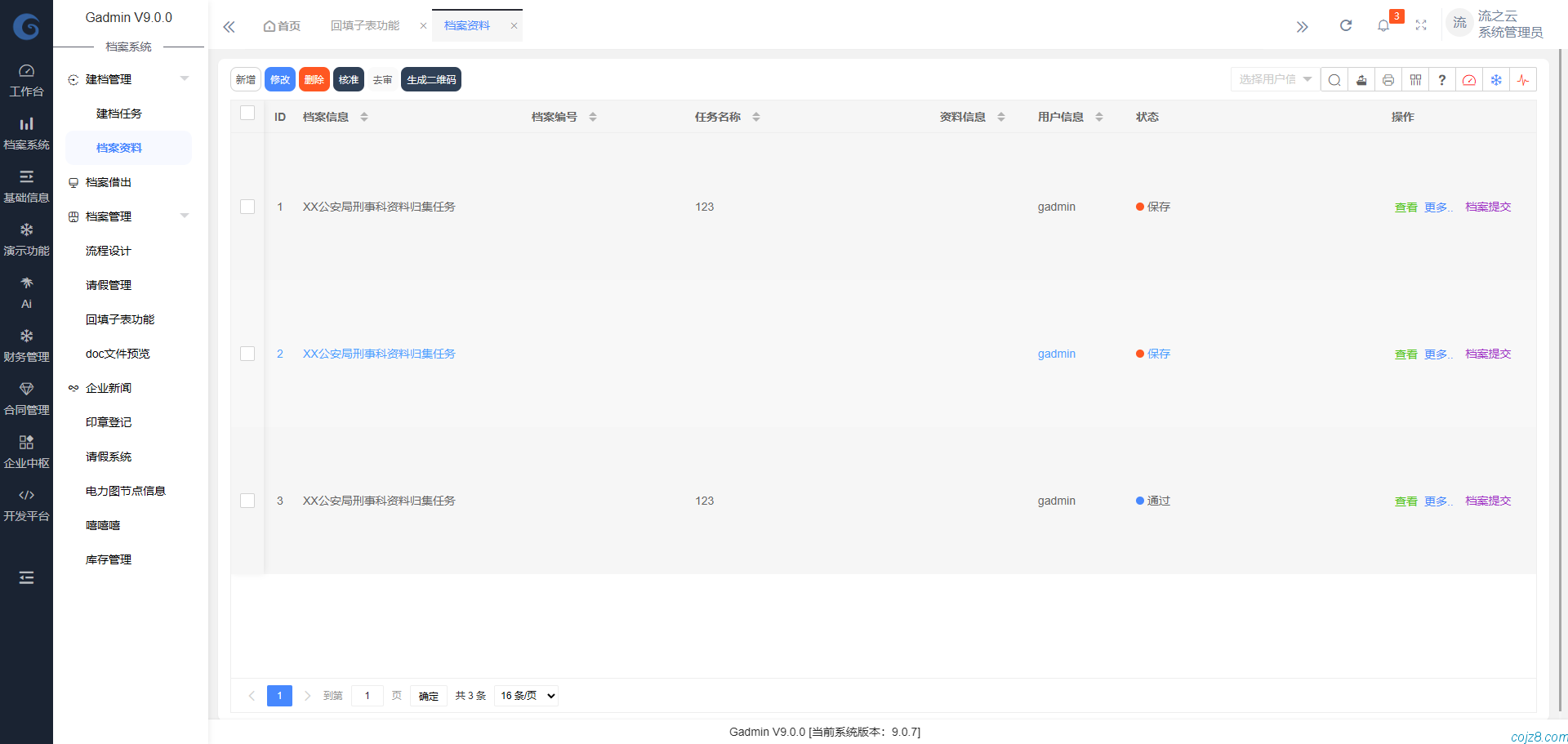Open the notification bell with badge 3
The width and height of the screenshot is (1568, 744).
(x=1384, y=25)
